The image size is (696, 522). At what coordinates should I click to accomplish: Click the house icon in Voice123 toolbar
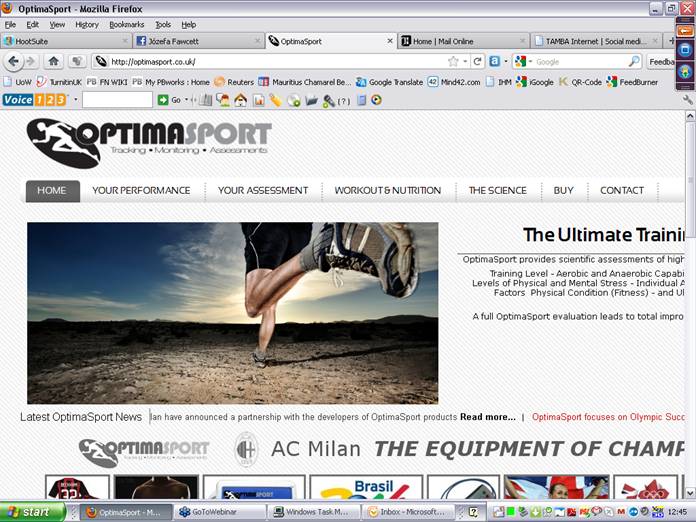click(x=241, y=100)
